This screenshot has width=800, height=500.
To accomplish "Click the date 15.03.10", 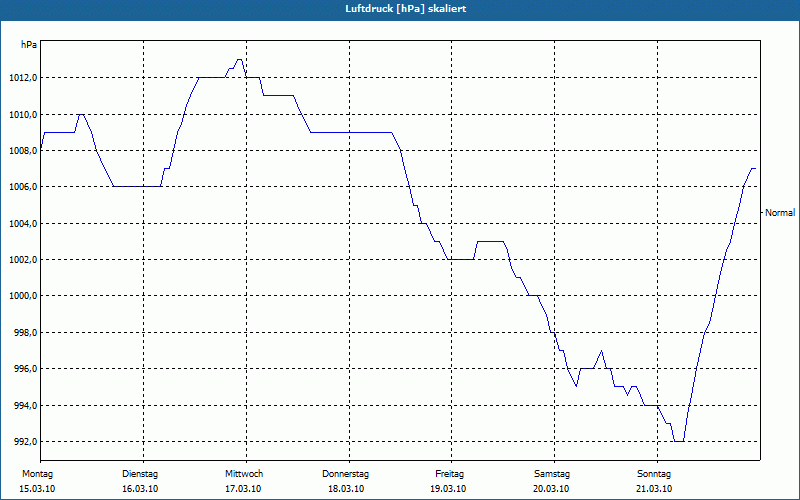I will pyautogui.click(x=37, y=489).
